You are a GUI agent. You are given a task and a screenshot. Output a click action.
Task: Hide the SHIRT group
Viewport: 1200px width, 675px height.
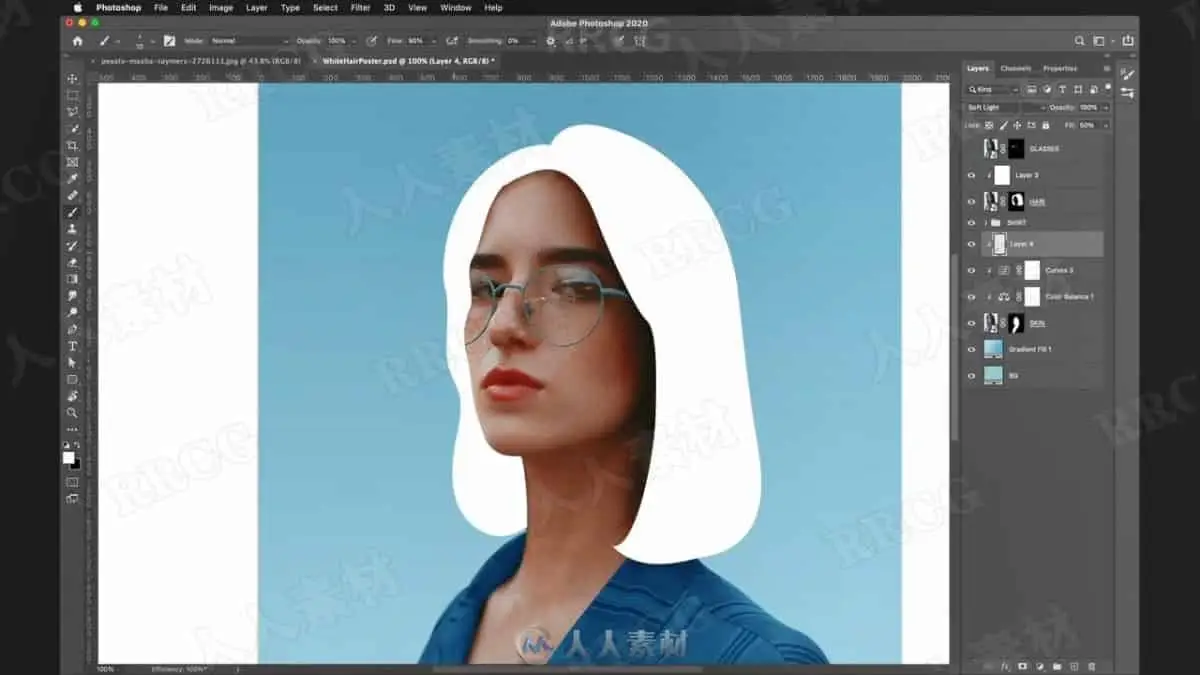[971, 222]
